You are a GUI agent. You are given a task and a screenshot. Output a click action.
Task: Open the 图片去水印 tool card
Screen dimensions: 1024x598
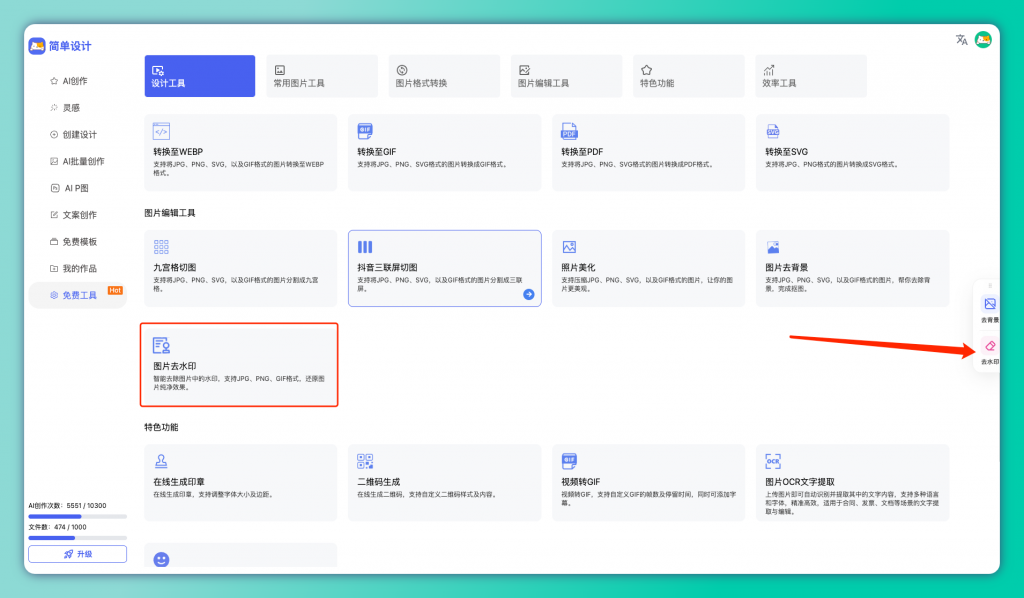pos(239,365)
